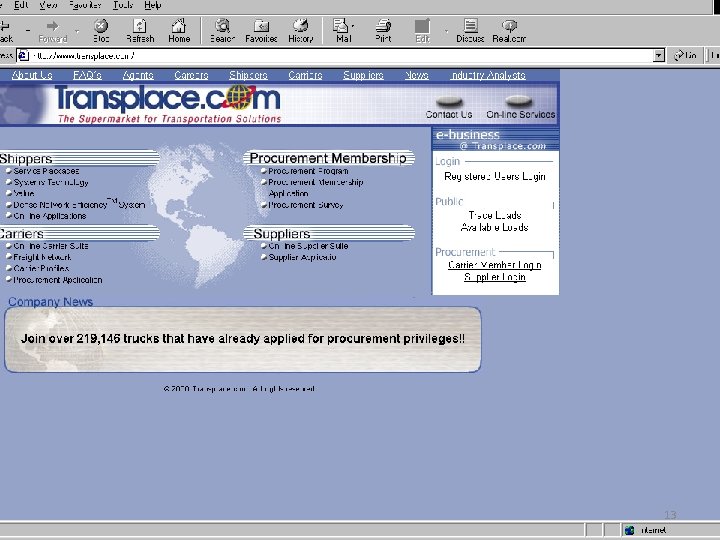Open the History toolbar icon
Screen dimensions: 720x540
click(301, 31)
